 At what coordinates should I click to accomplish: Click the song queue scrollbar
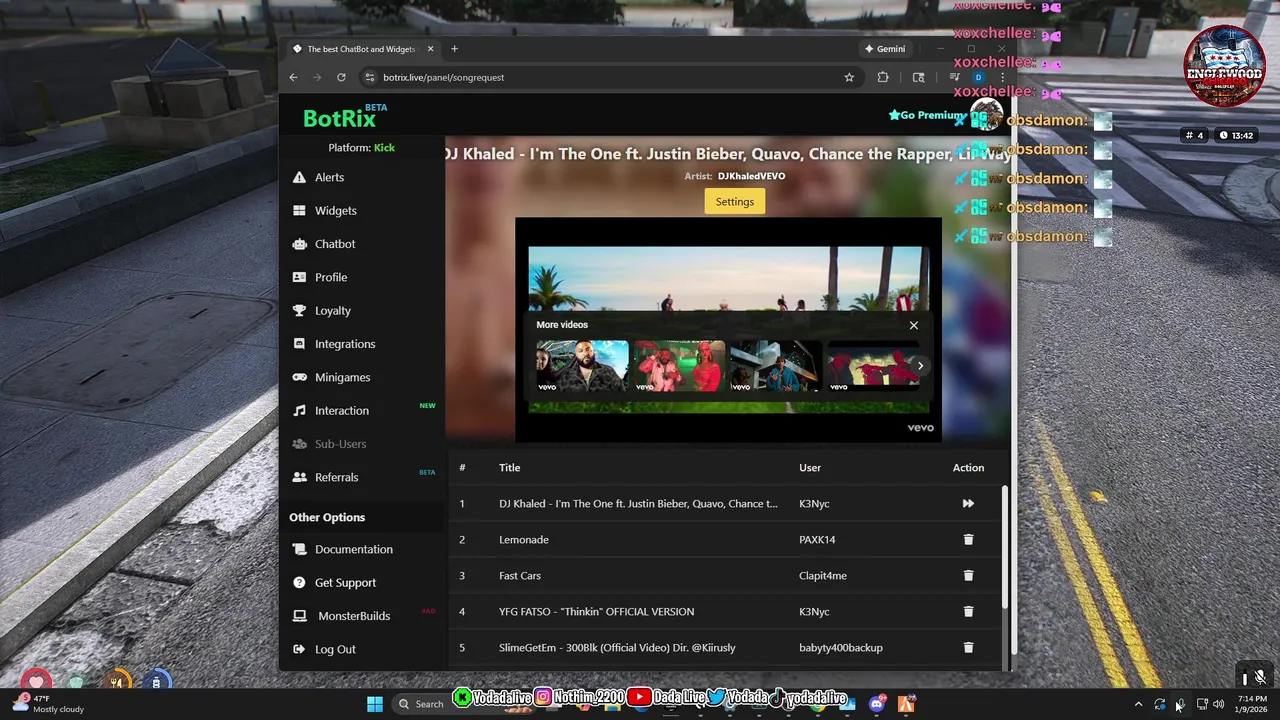coord(1004,545)
